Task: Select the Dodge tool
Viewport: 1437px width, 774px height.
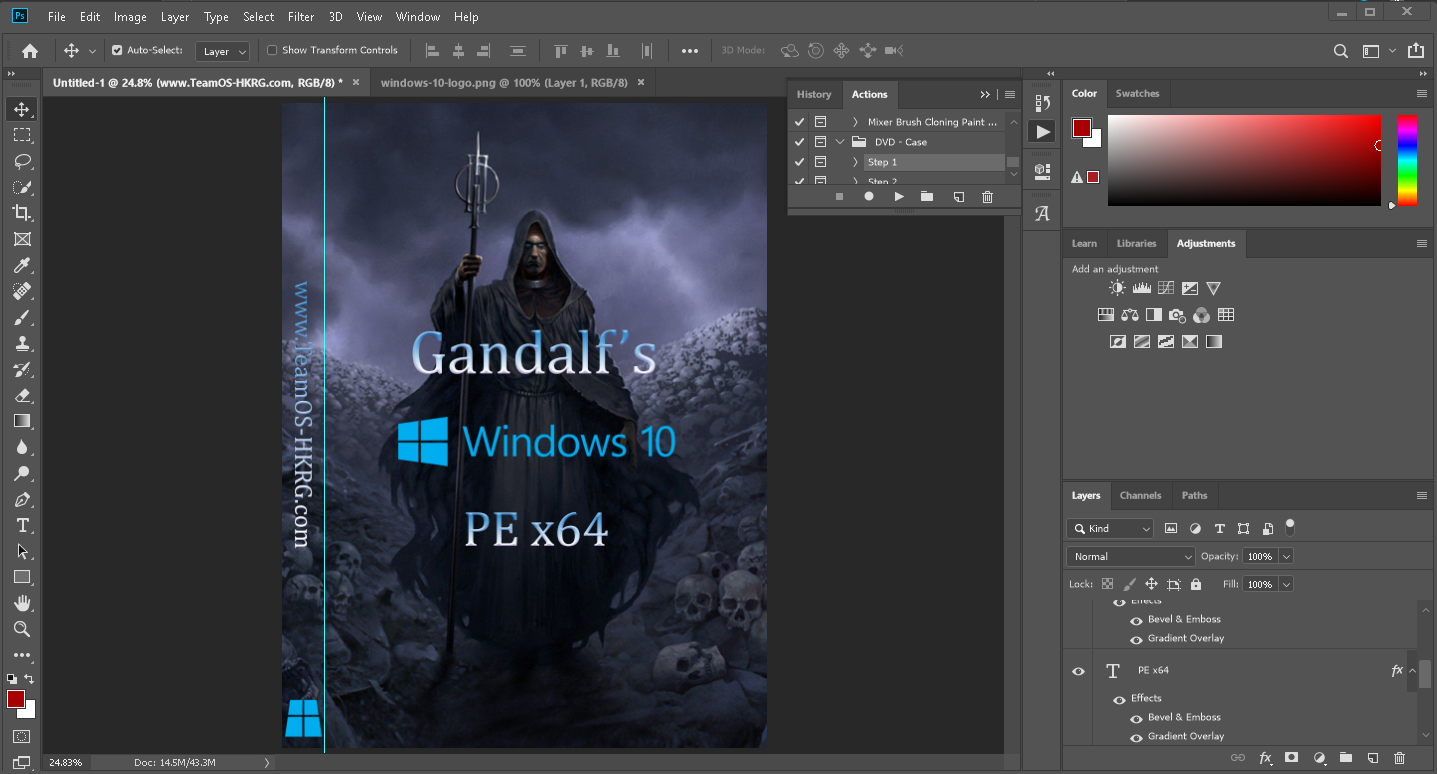Action: pos(22,473)
